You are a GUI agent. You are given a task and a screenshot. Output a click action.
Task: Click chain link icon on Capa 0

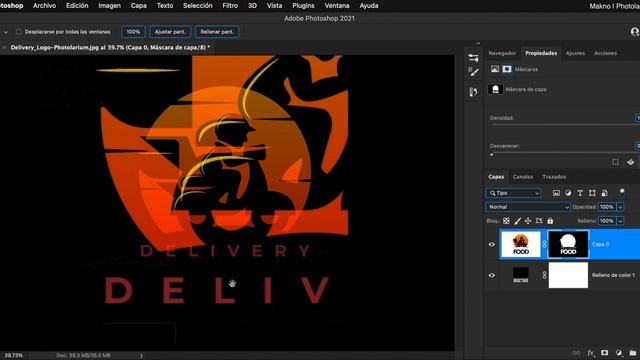coord(544,244)
